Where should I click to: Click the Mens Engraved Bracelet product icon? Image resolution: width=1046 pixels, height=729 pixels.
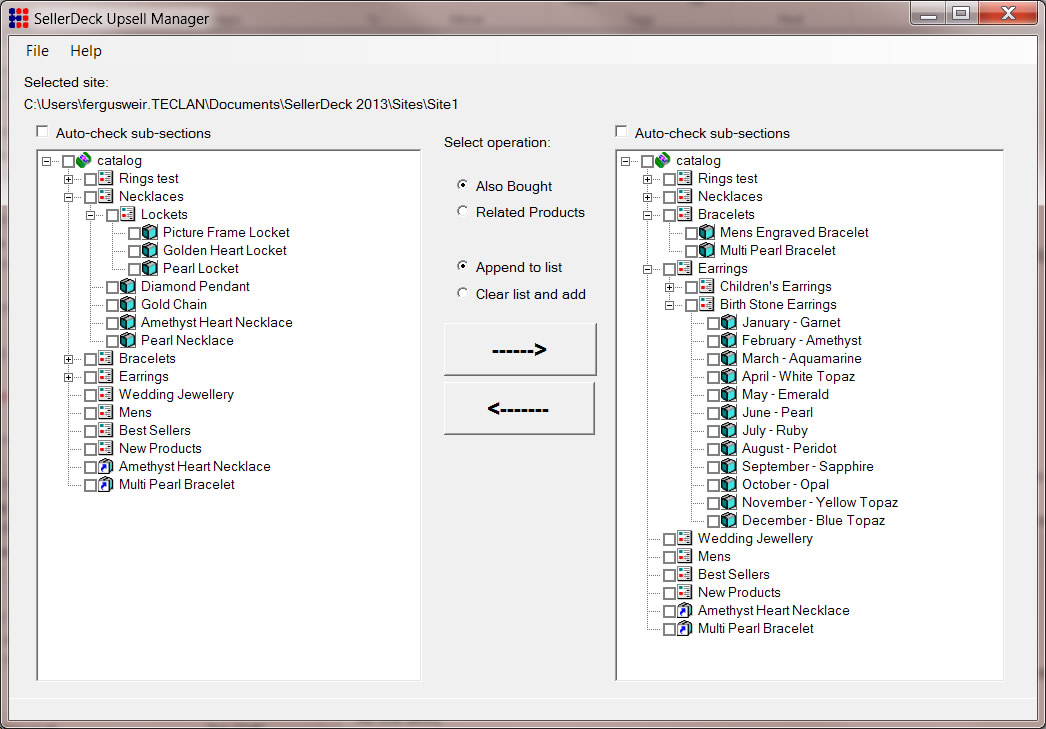pos(707,233)
